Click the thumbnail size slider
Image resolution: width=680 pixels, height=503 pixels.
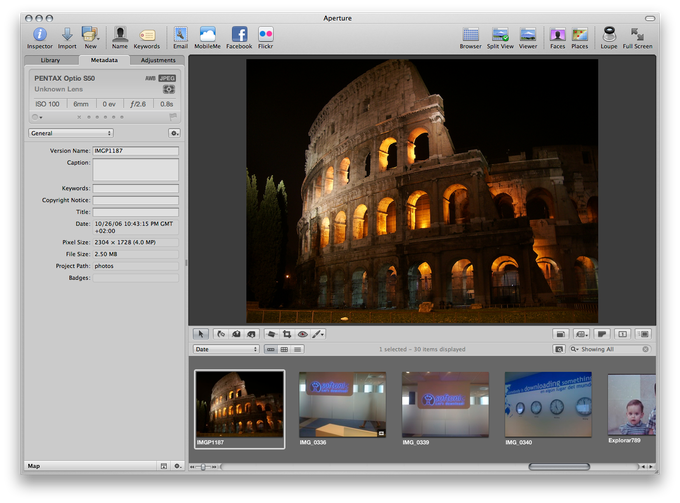tap(203, 467)
